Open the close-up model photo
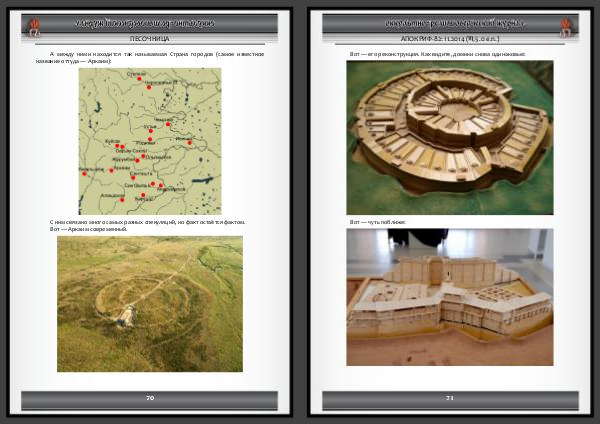Image resolution: width=600 pixels, height=424 pixels. click(x=449, y=297)
